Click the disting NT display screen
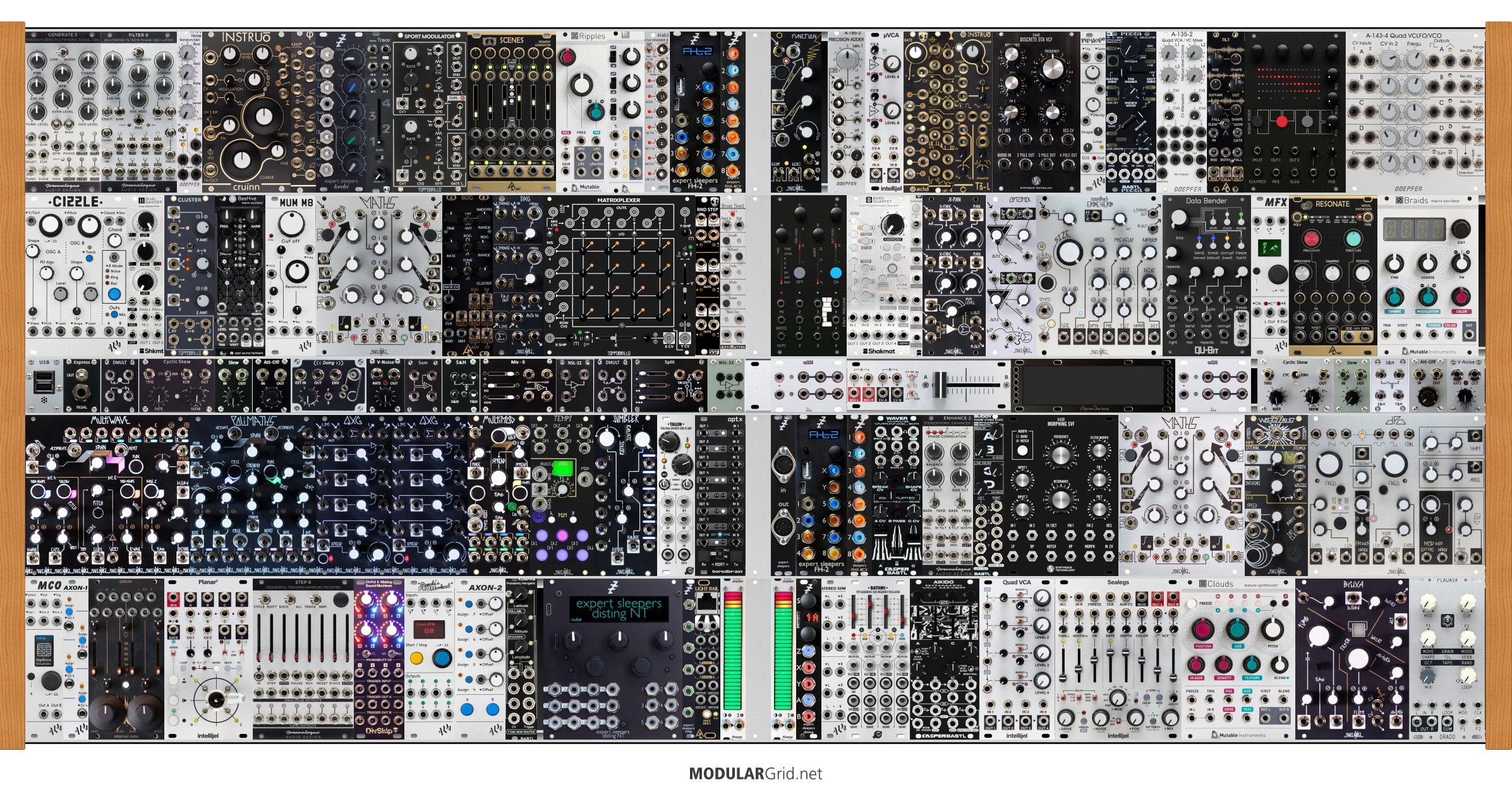Image resolution: width=1512 pixels, height=787 pixels. [x=619, y=608]
